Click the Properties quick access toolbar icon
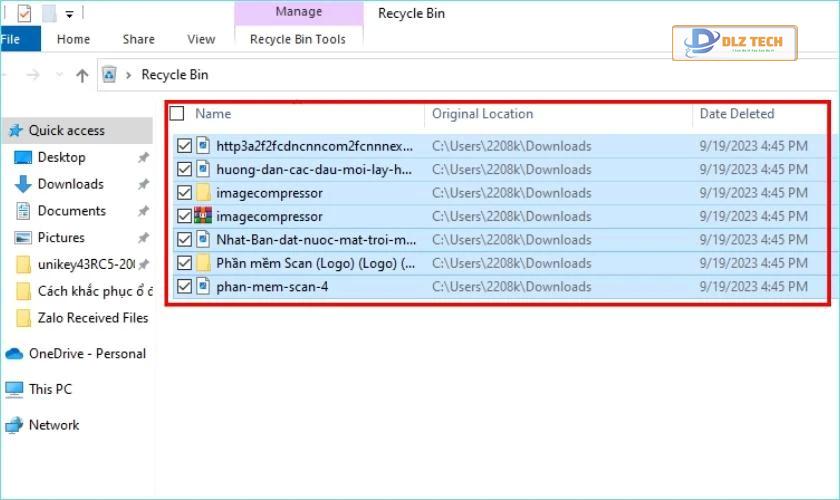This screenshot has height=500, width=840. pyautogui.click(x=24, y=13)
